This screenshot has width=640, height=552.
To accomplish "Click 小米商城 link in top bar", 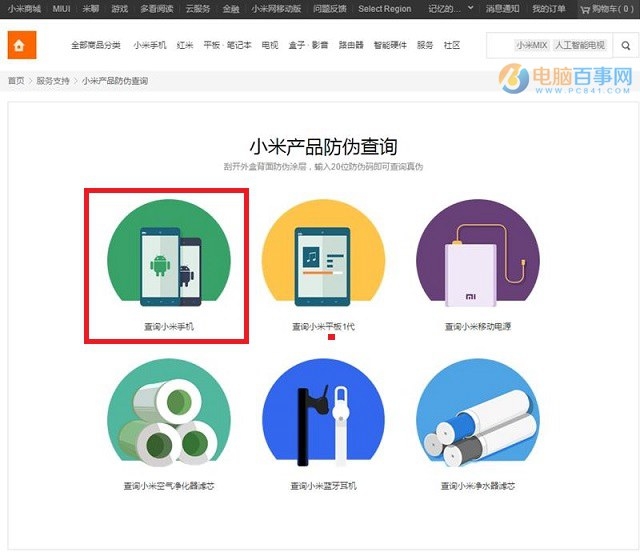I will (24, 9).
